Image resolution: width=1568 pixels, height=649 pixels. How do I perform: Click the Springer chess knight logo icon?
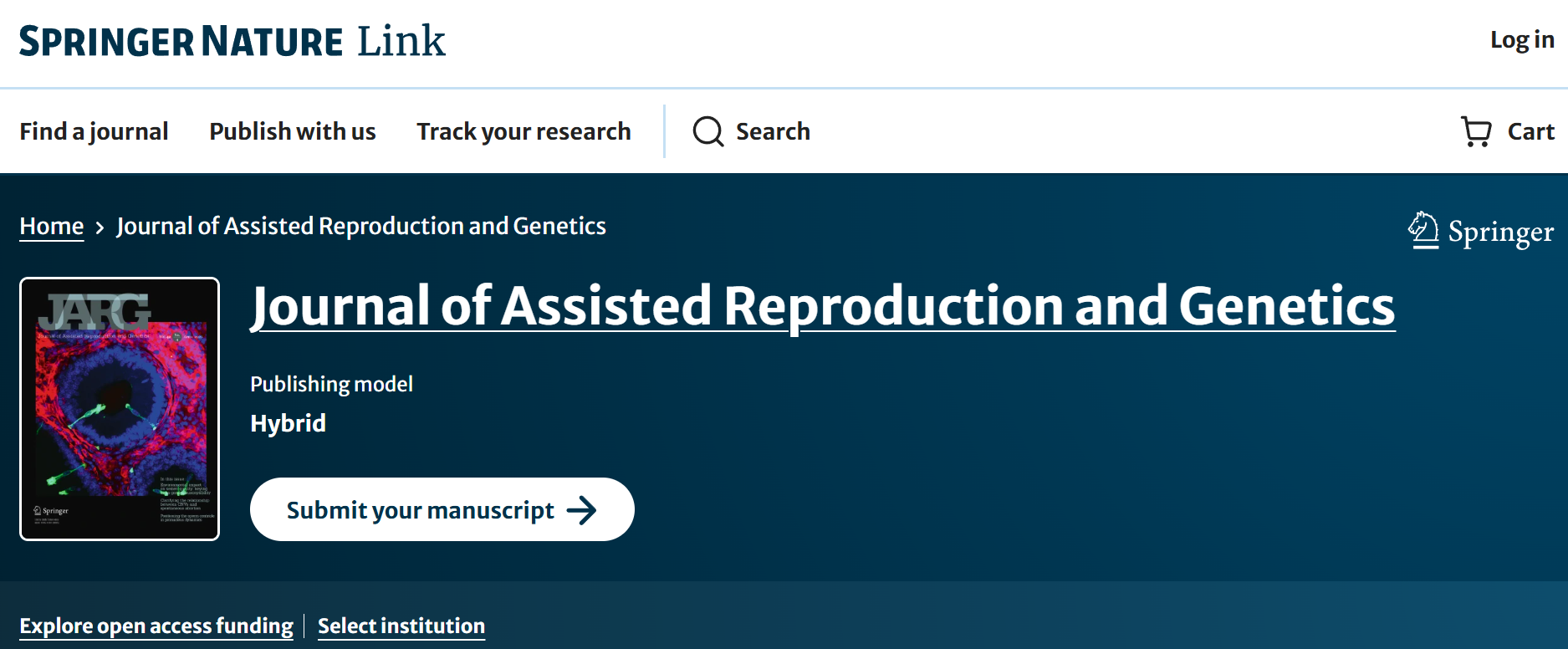(1423, 230)
